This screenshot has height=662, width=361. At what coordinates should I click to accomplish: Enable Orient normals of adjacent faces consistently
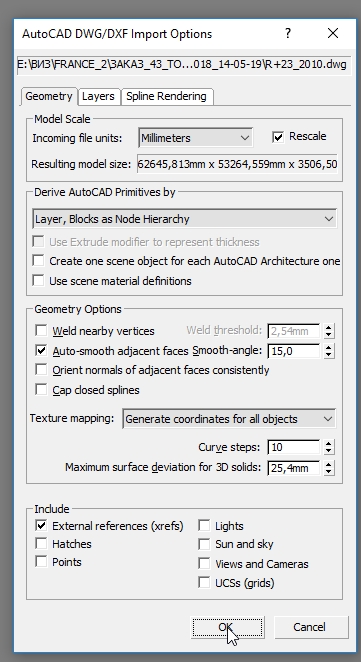[41, 370]
